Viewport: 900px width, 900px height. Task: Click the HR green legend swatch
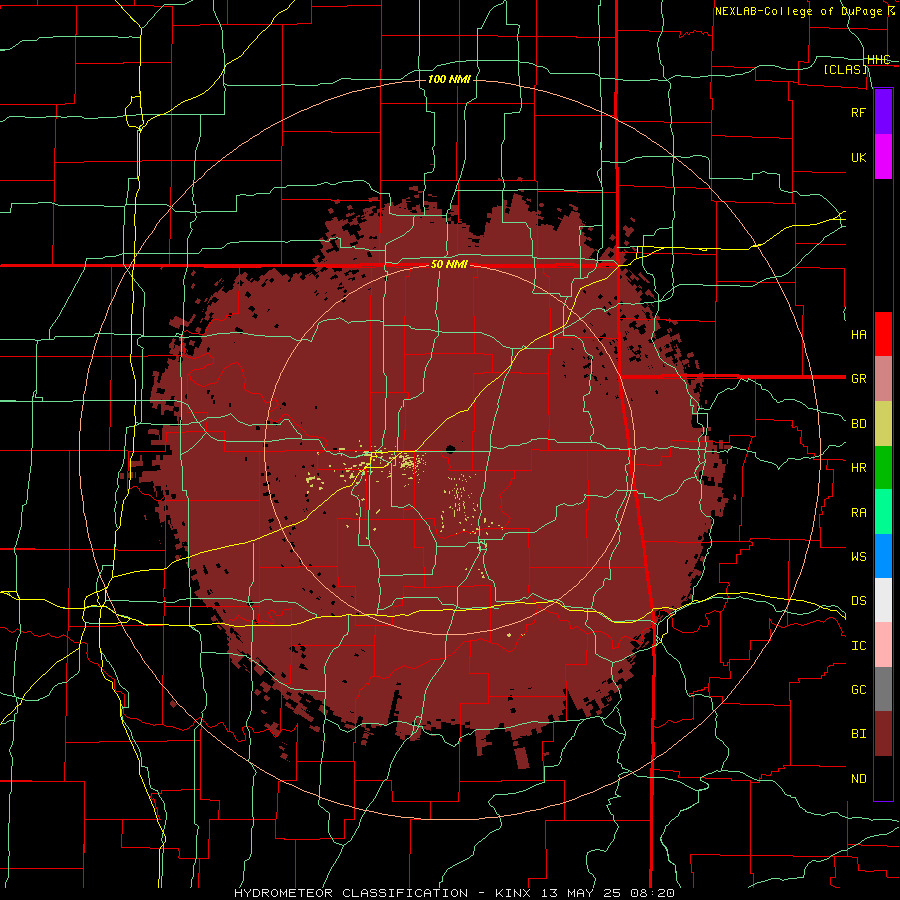(x=883, y=468)
